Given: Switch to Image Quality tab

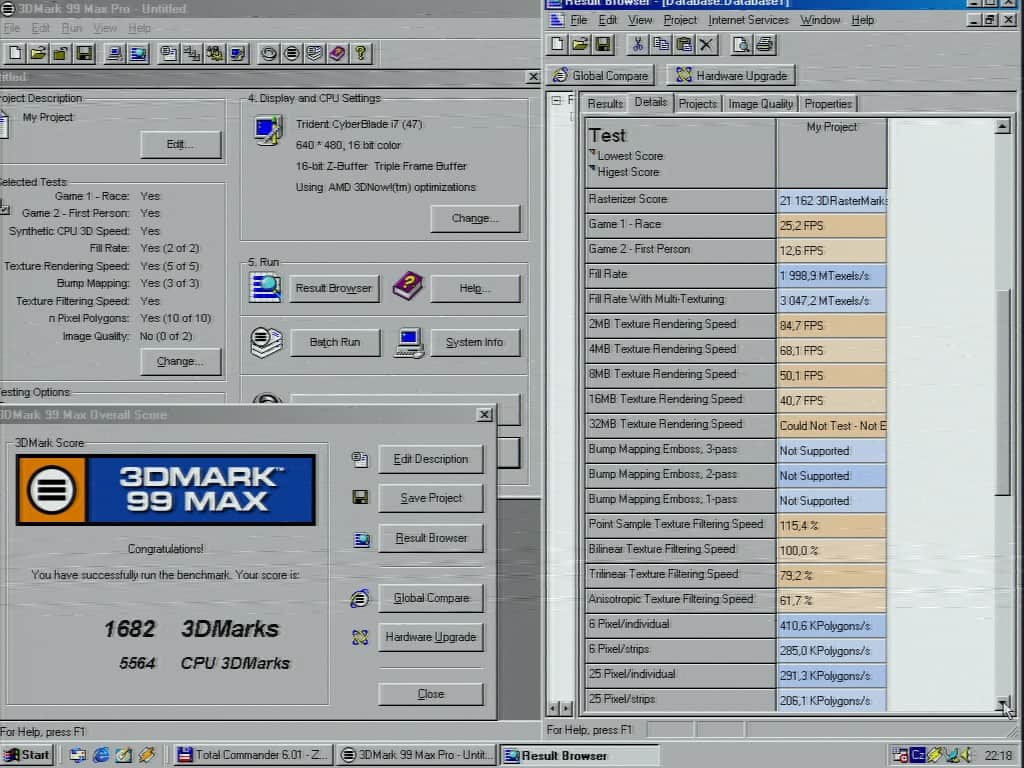Looking at the screenshot, I should click(x=760, y=104).
